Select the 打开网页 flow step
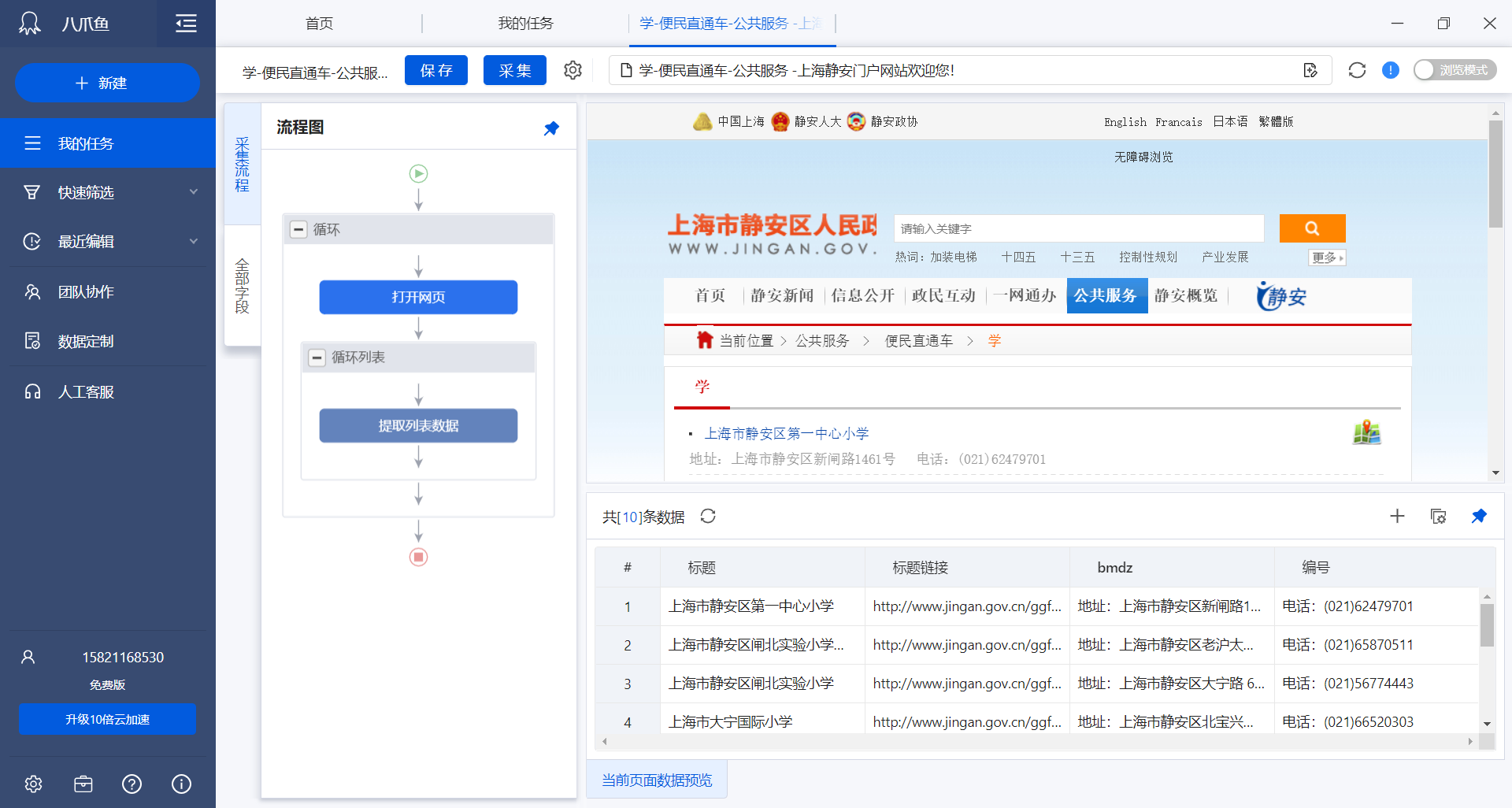 tap(418, 297)
